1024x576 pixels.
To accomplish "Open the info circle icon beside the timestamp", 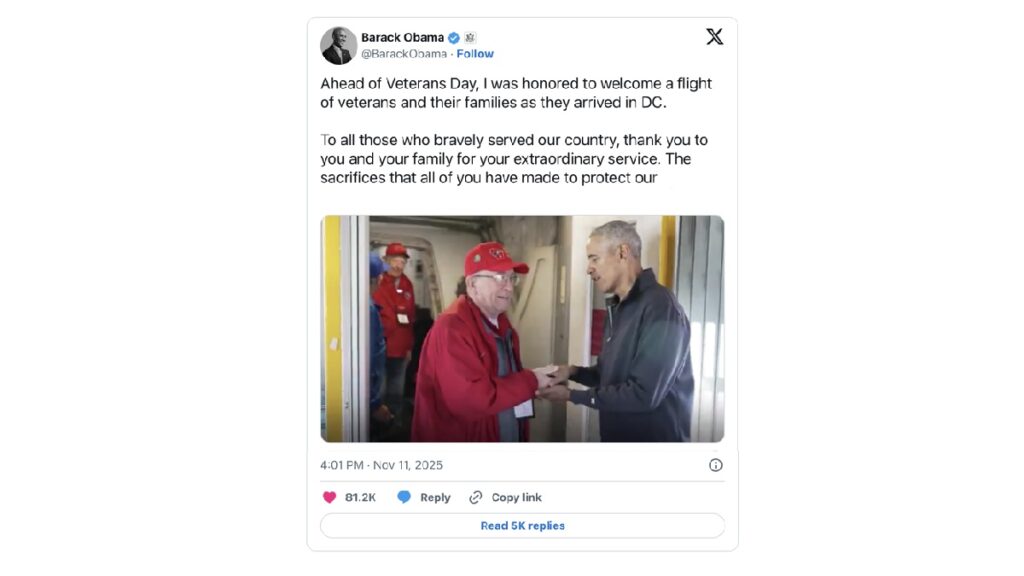I will click(x=716, y=465).
